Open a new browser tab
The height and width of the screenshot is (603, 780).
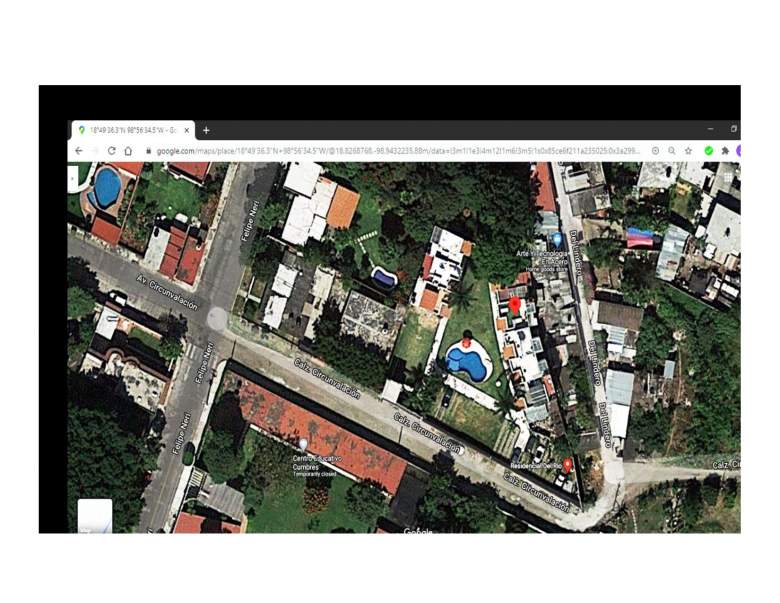(206, 130)
